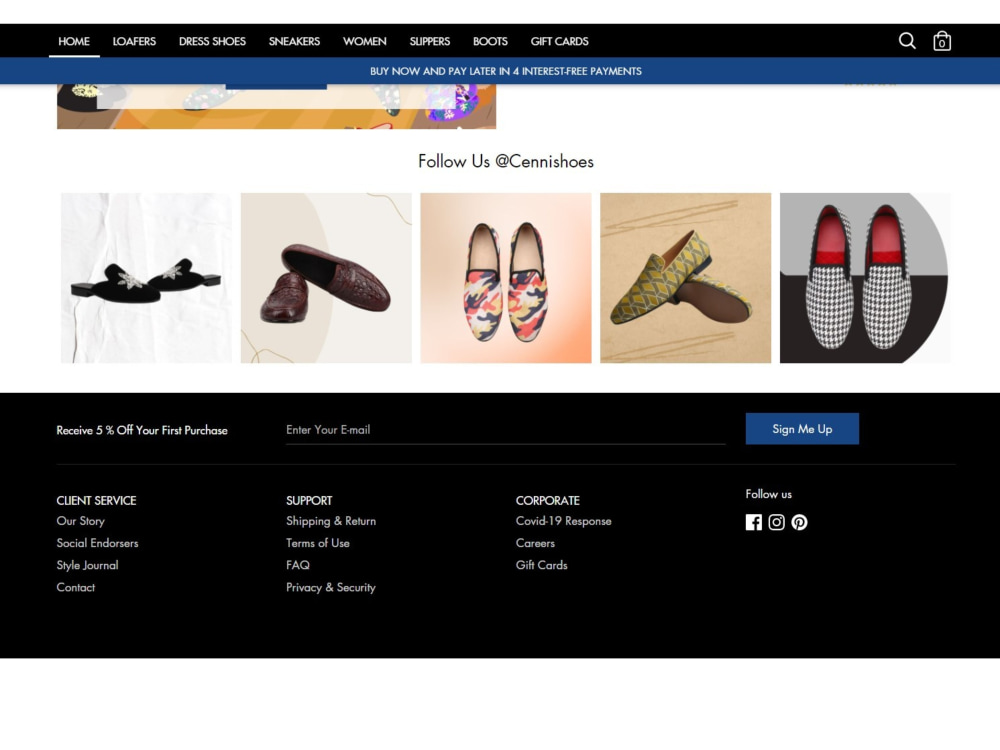This screenshot has height=750, width=1000.
Task: Open the LOAFERS menu
Action: point(134,41)
